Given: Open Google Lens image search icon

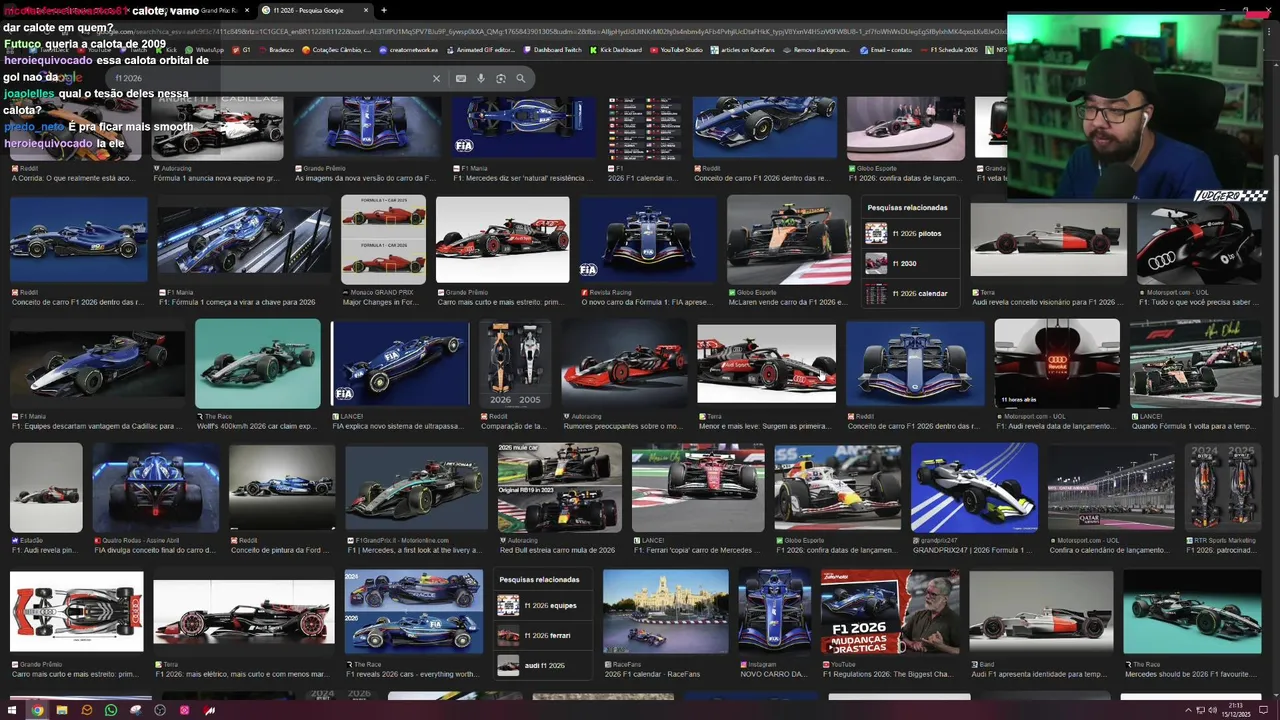Looking at the screenshot, I should pos(501,78).
